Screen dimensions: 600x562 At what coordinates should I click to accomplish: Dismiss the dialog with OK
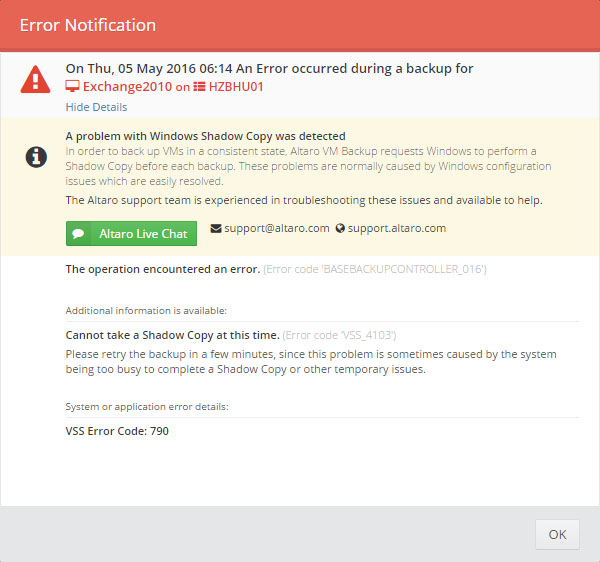tap(557, 534)
